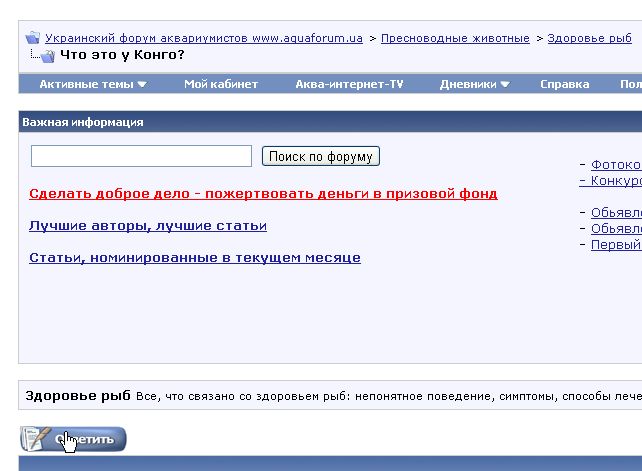This screenshot has width=642, height=471.
Task: Click the notepad icon on the reply button
Action: (x=36, y=438)
